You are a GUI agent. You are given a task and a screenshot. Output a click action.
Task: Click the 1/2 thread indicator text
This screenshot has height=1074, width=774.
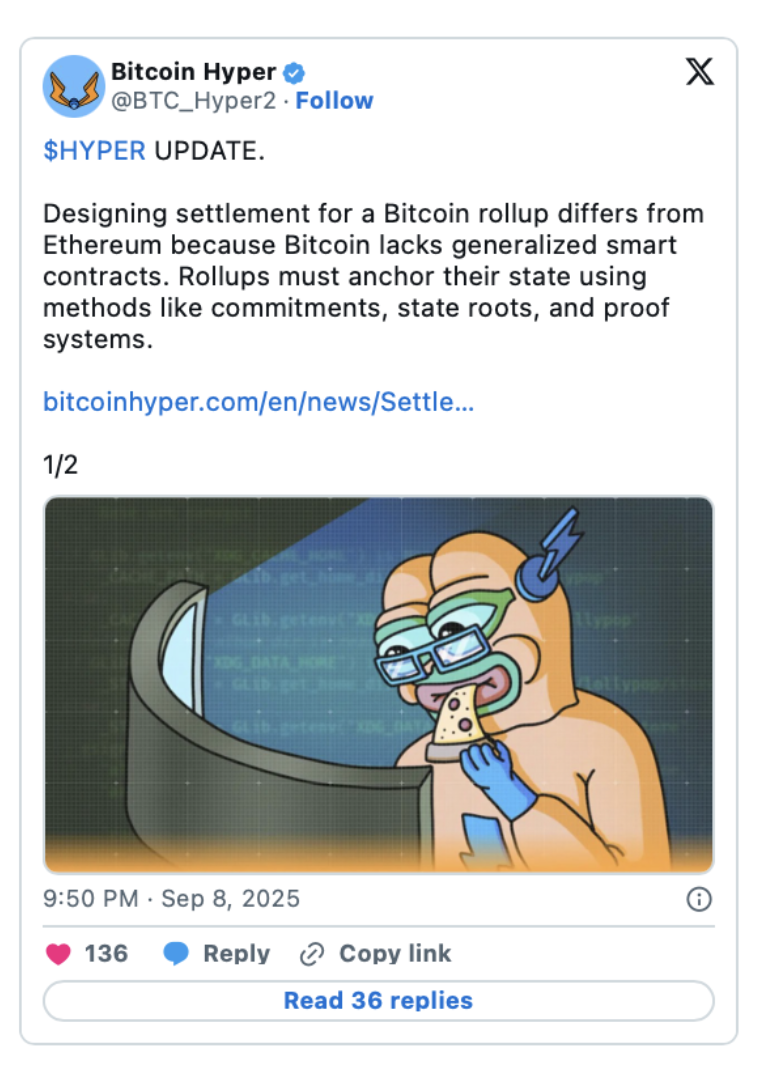tap(60, 465)
